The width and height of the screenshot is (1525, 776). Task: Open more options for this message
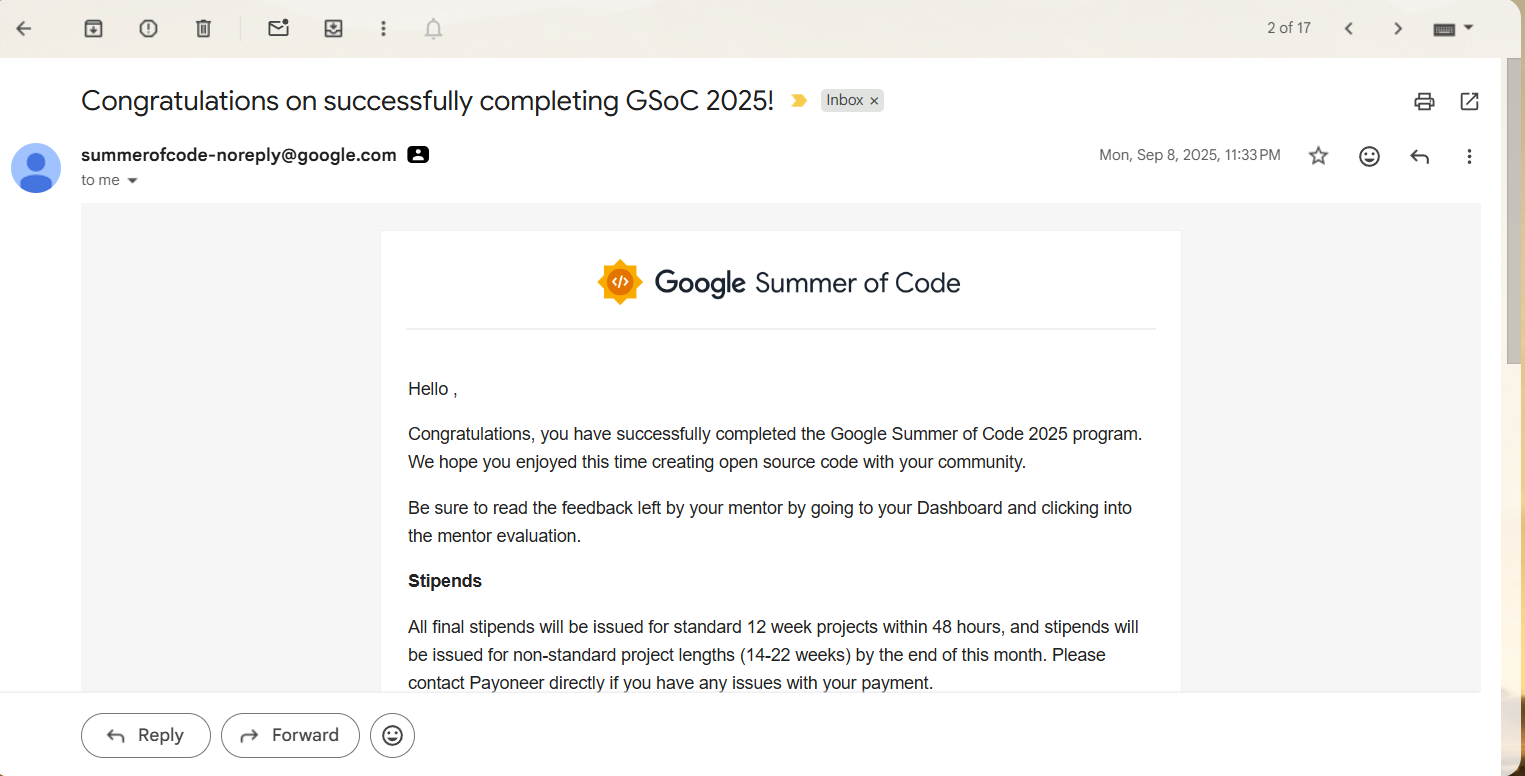pos(1469,156)
